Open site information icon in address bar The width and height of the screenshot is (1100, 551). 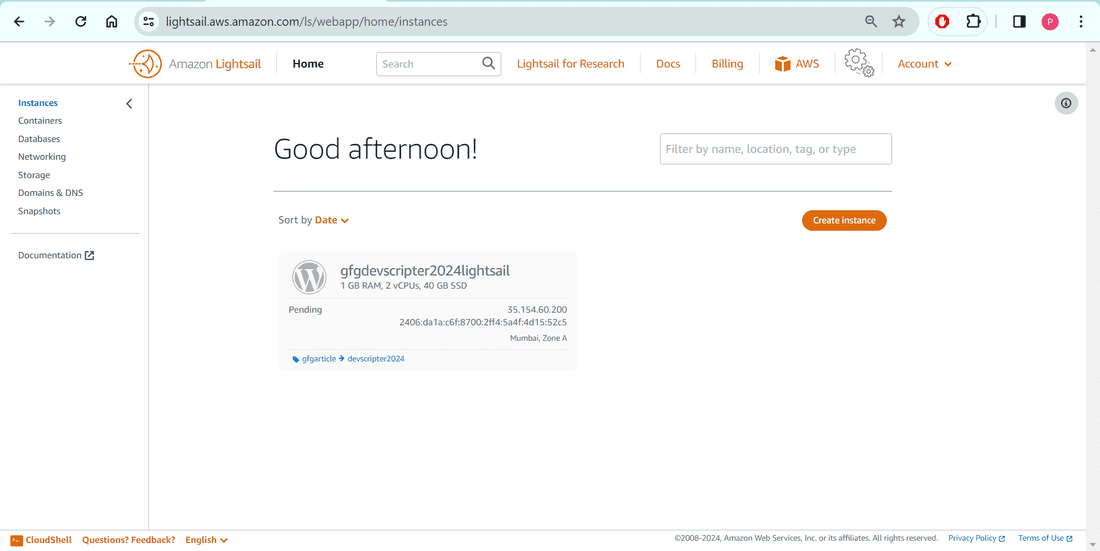pos(149,22)
